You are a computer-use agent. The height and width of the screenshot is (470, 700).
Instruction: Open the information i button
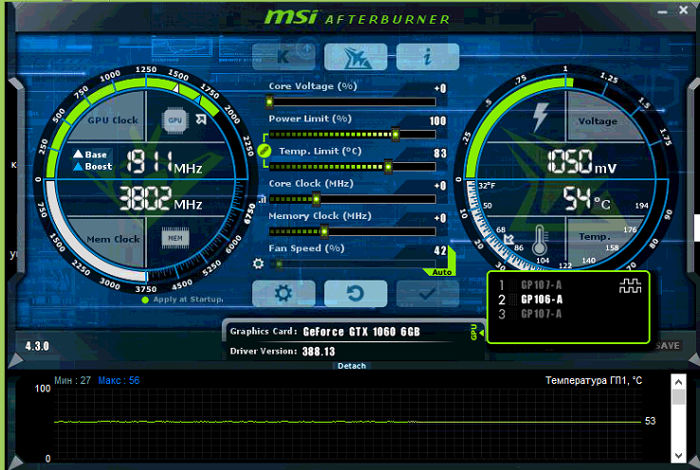pyautogui.click(x=428, y=57)
